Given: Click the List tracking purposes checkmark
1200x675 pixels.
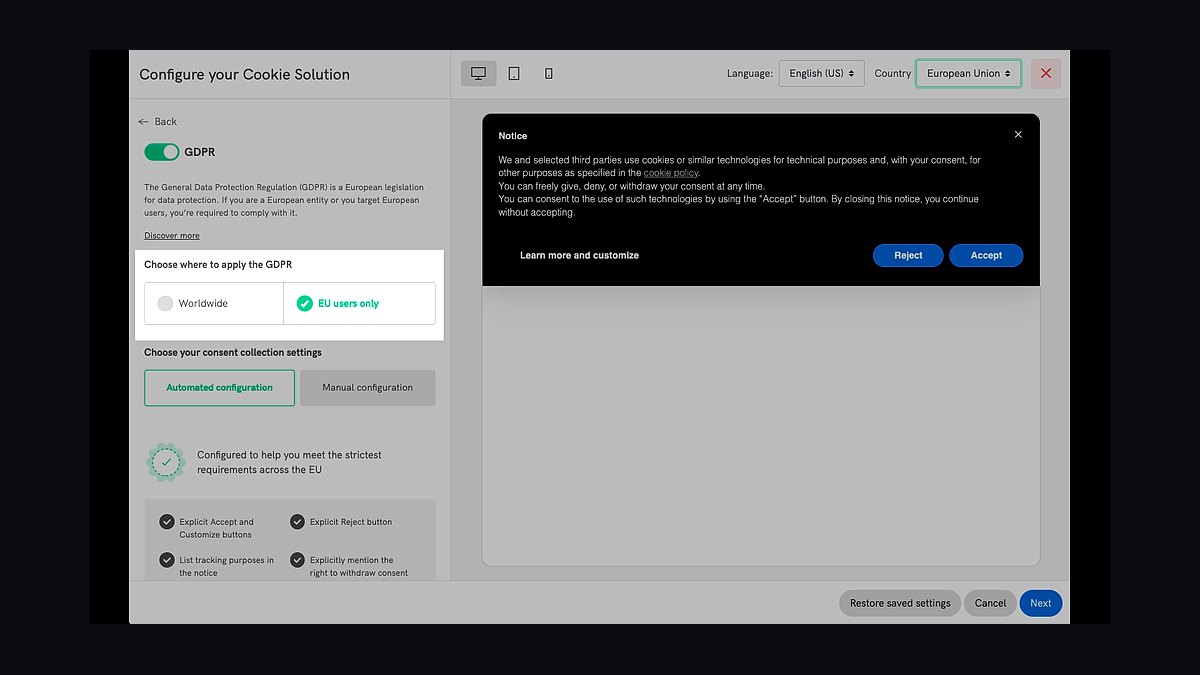Looking at the screenshot, I should click(167, 560).
